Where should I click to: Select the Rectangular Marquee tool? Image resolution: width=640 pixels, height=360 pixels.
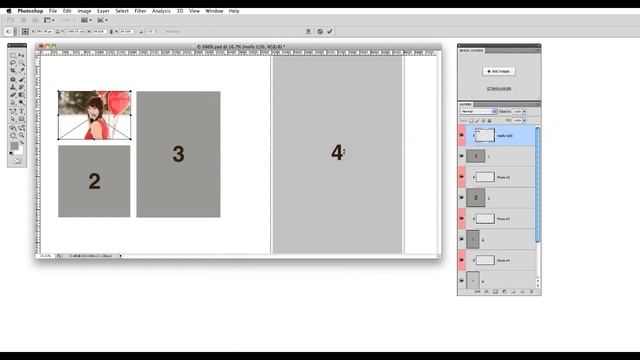pos(13,55)
